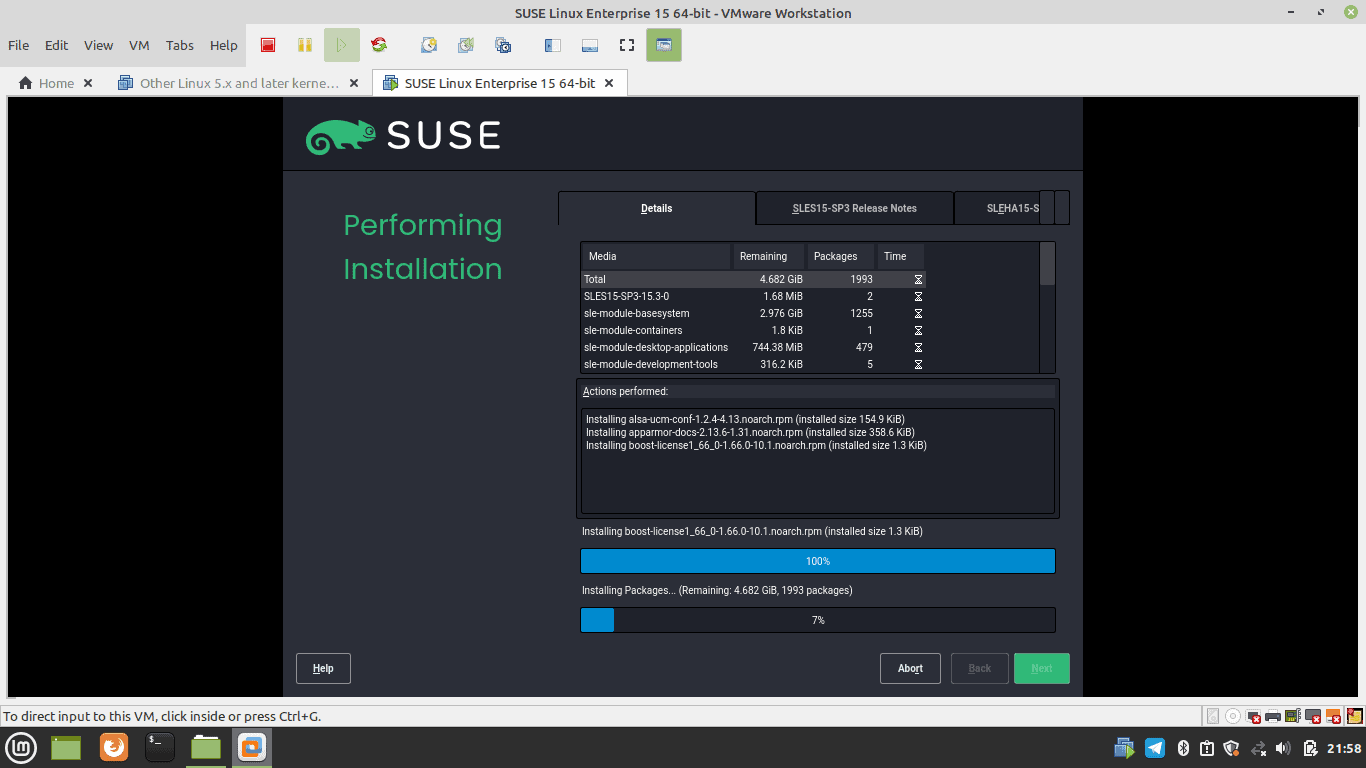Click the Packages column header

click(840, 256)
